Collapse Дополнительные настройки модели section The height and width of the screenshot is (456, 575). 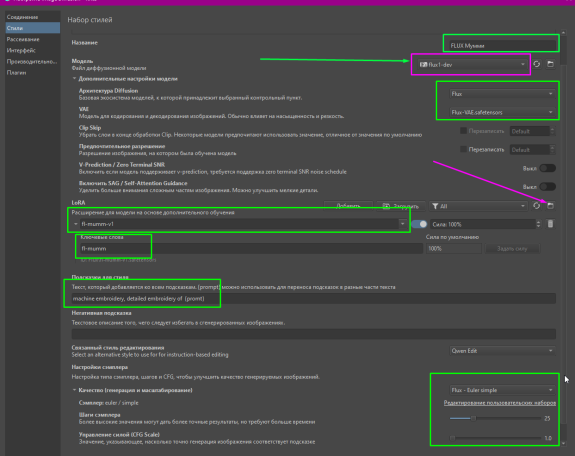pos(74,79)
